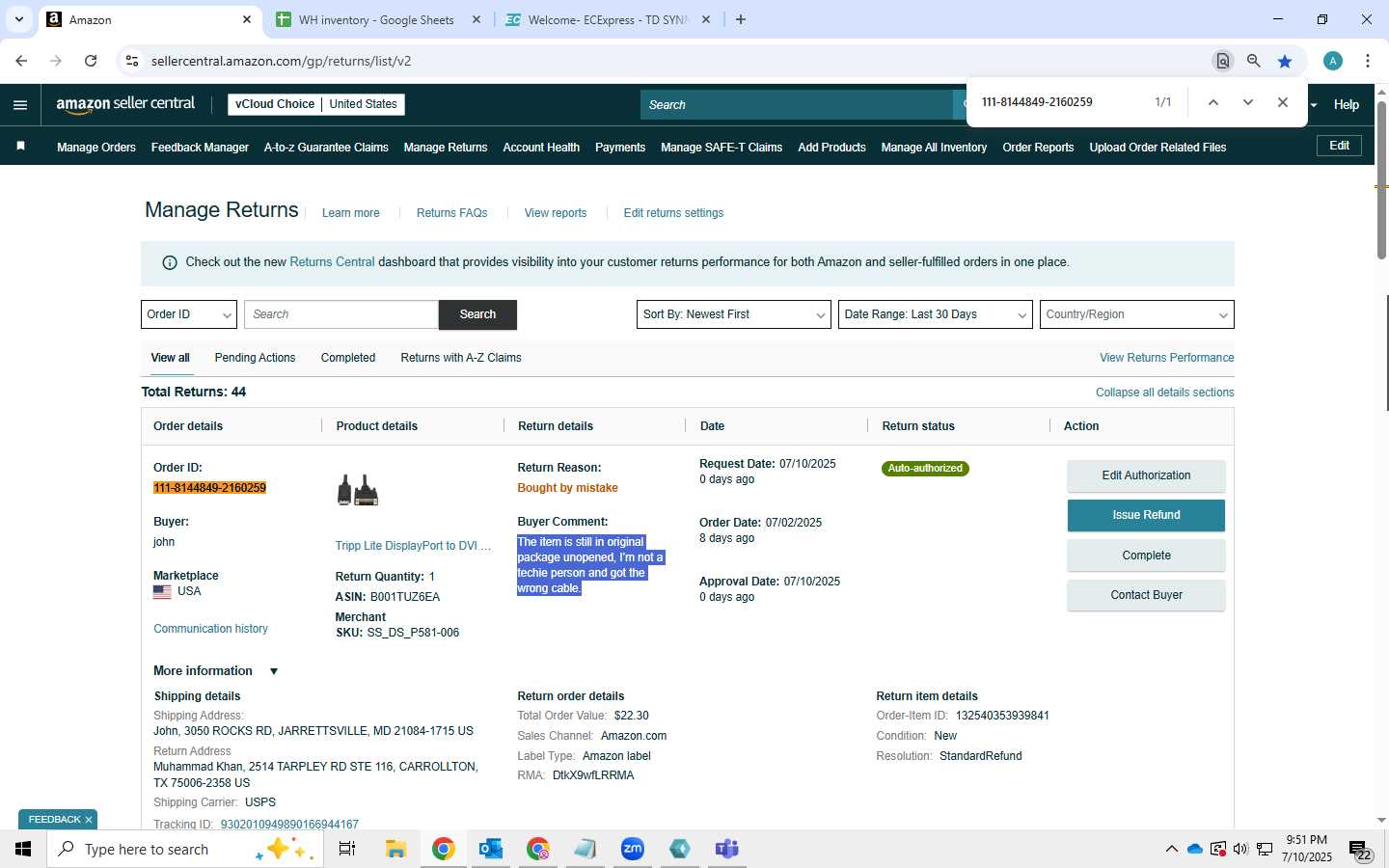Go back using browser back arrow

click(x=21, y=61)
